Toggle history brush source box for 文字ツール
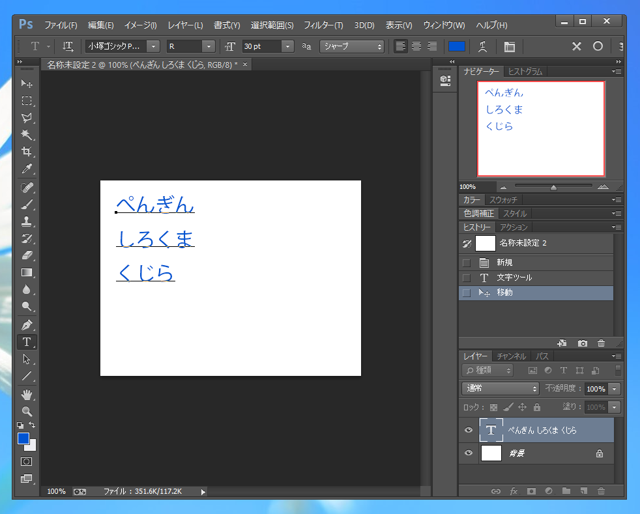Image resolution: width=640 pixels, height=514 pixels. 466,277
